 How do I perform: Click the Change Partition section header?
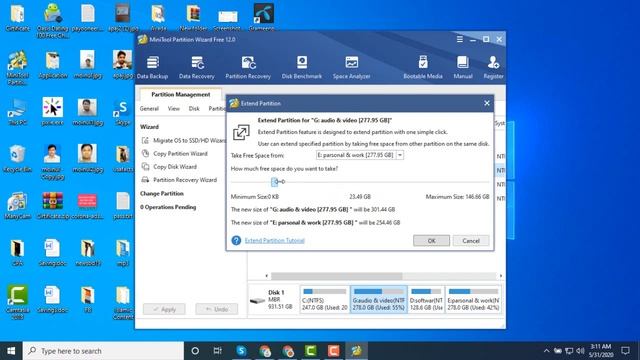click(162, 193)
